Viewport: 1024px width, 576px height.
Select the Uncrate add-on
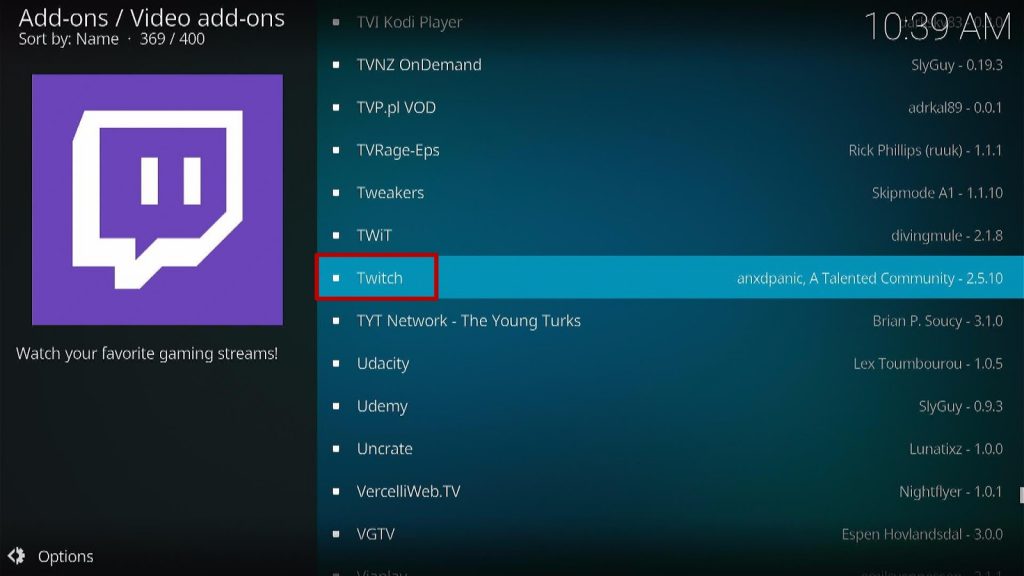pos(671,449)
